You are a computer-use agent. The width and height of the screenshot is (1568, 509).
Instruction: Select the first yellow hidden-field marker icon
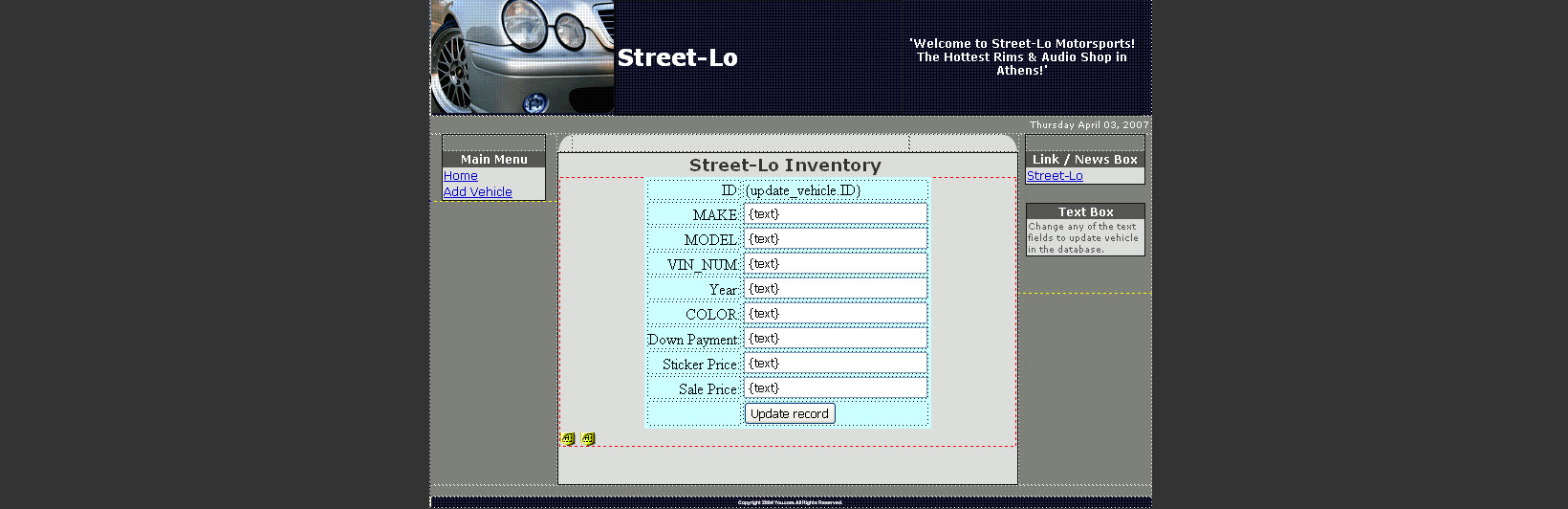click(568, 438)
